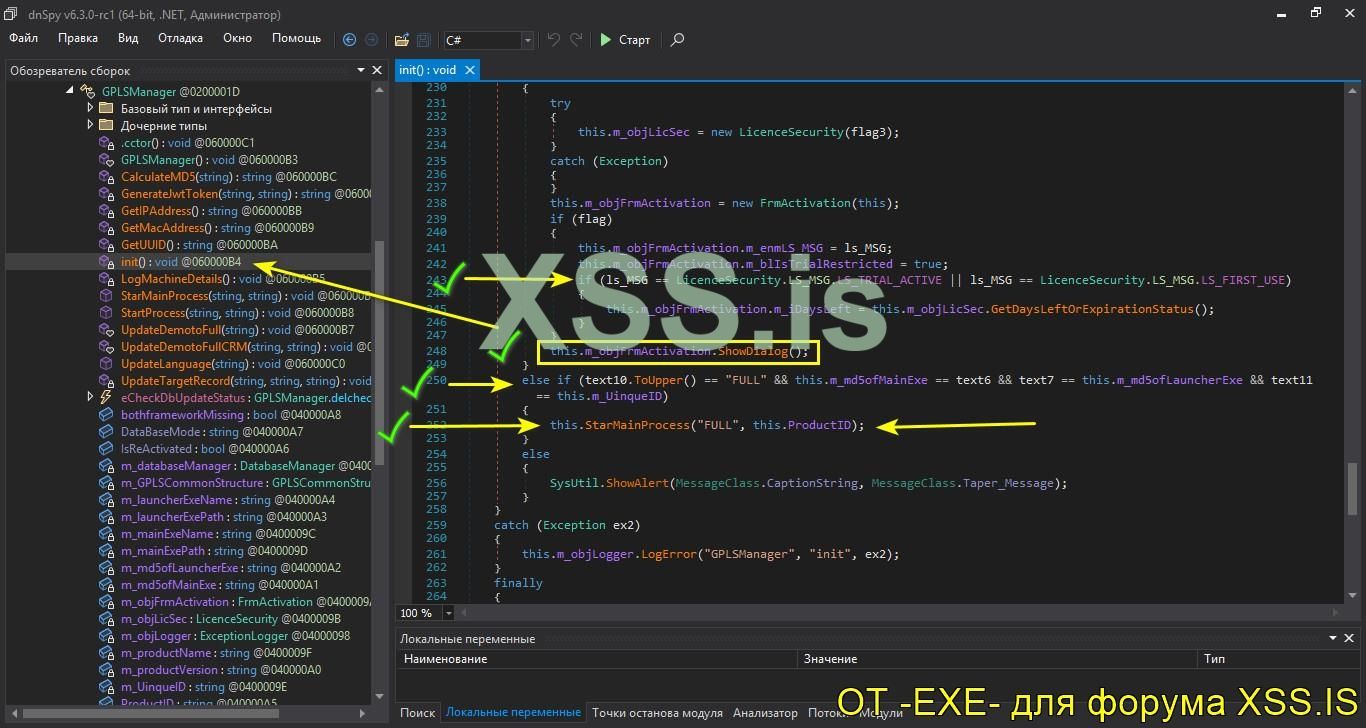Open the 100 % zoom dropdown
Image resolution: width=1366 pixels, height=728 pixels.
tap(448, 613)
